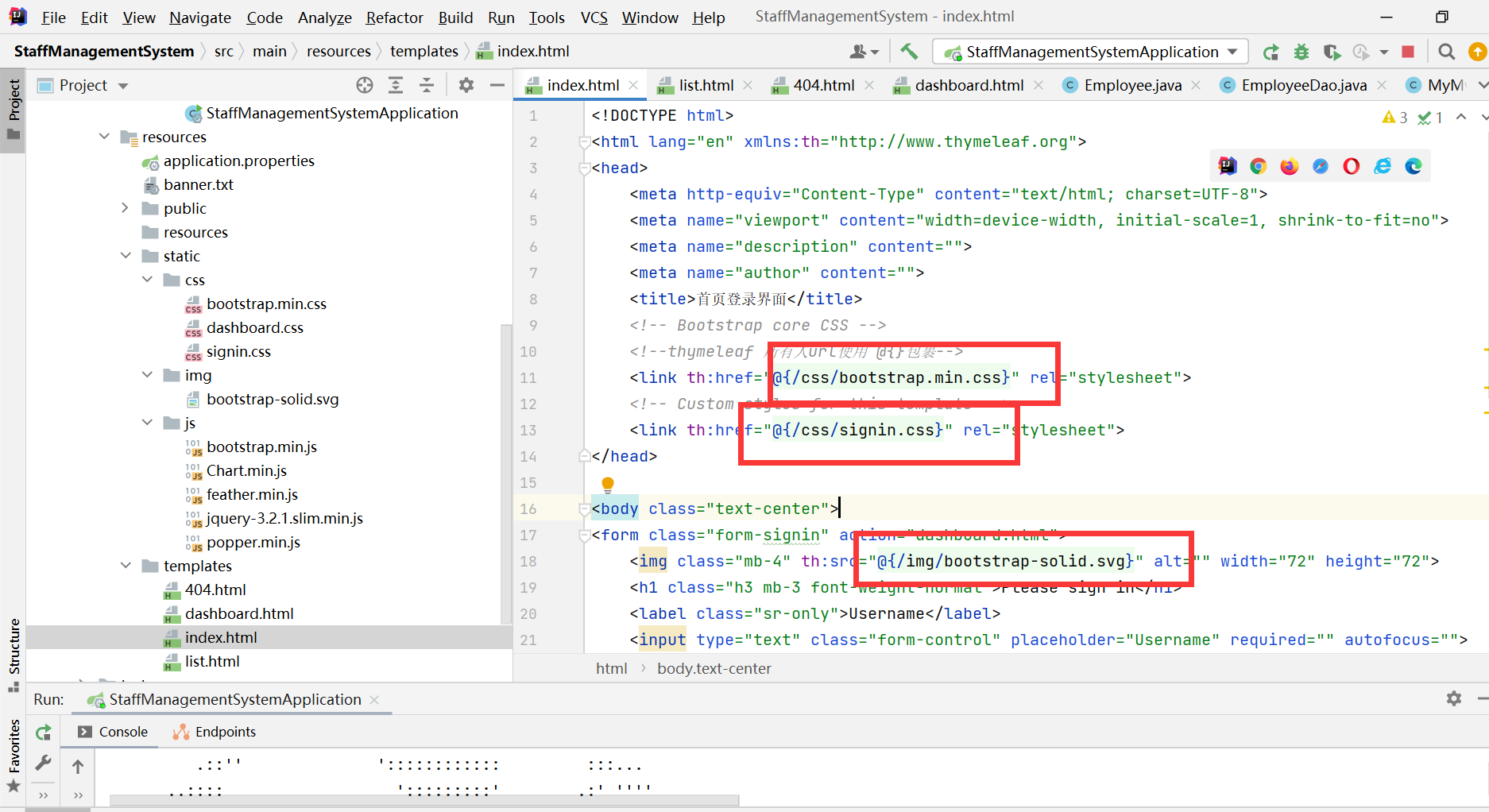
Task: Open page in Opera browser icon
Action: [1351, 166]
